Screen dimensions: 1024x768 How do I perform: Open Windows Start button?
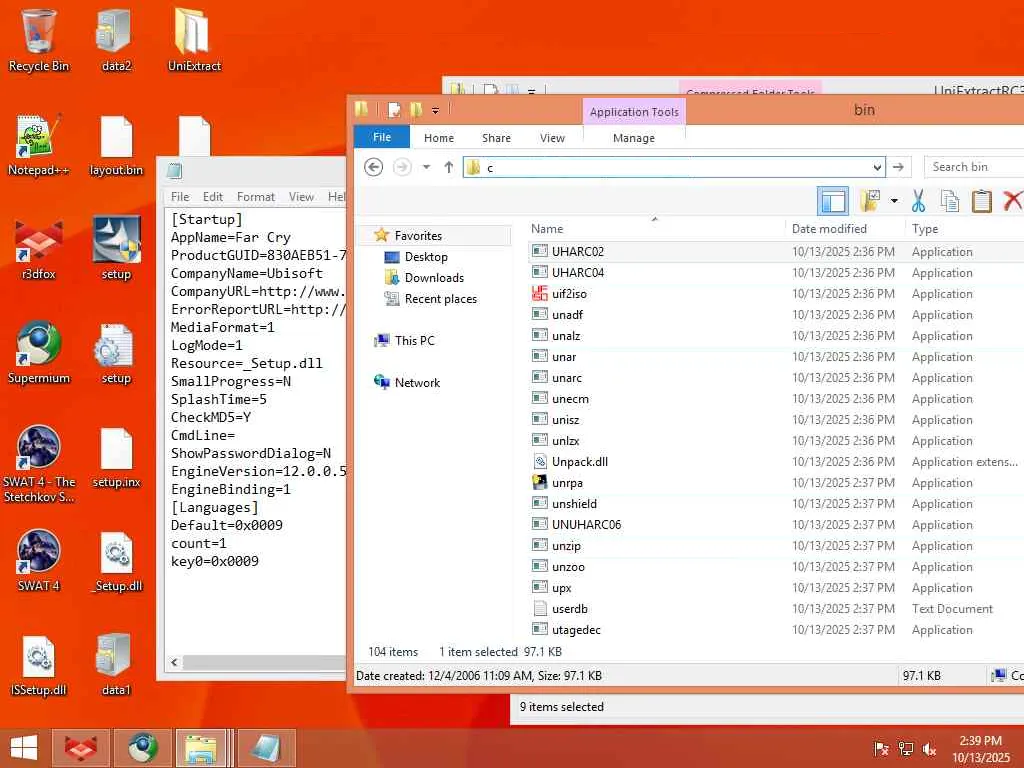pos(24,748)
